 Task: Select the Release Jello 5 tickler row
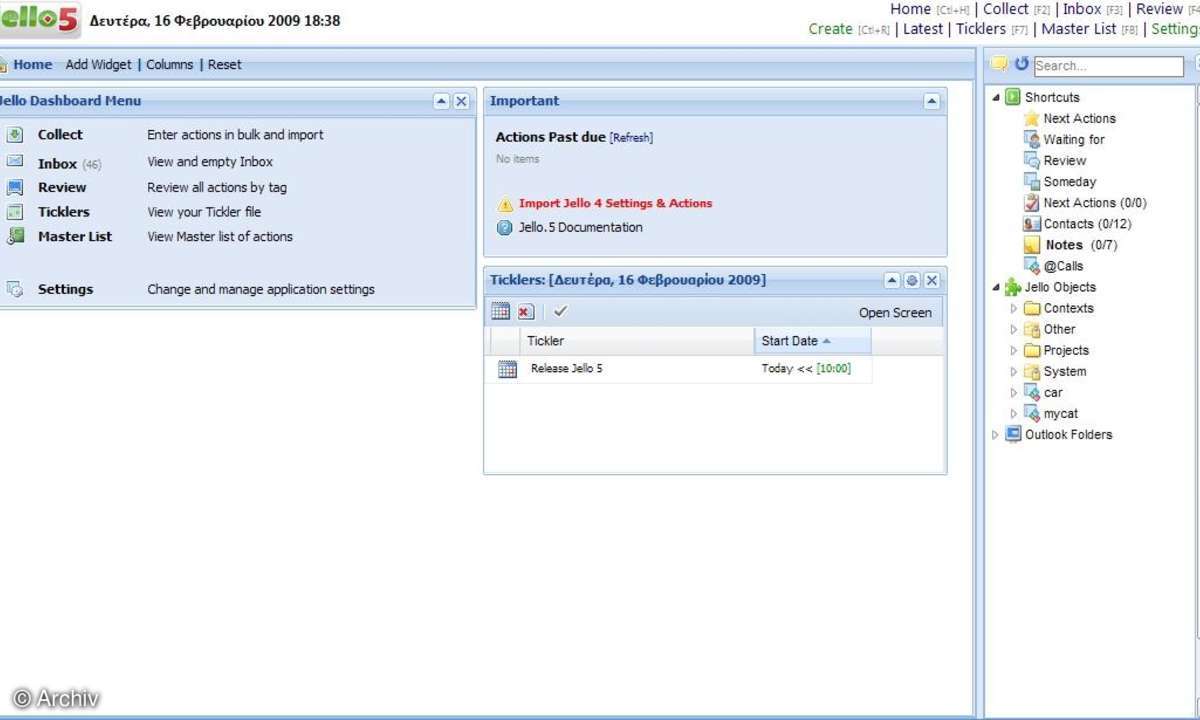679,369
